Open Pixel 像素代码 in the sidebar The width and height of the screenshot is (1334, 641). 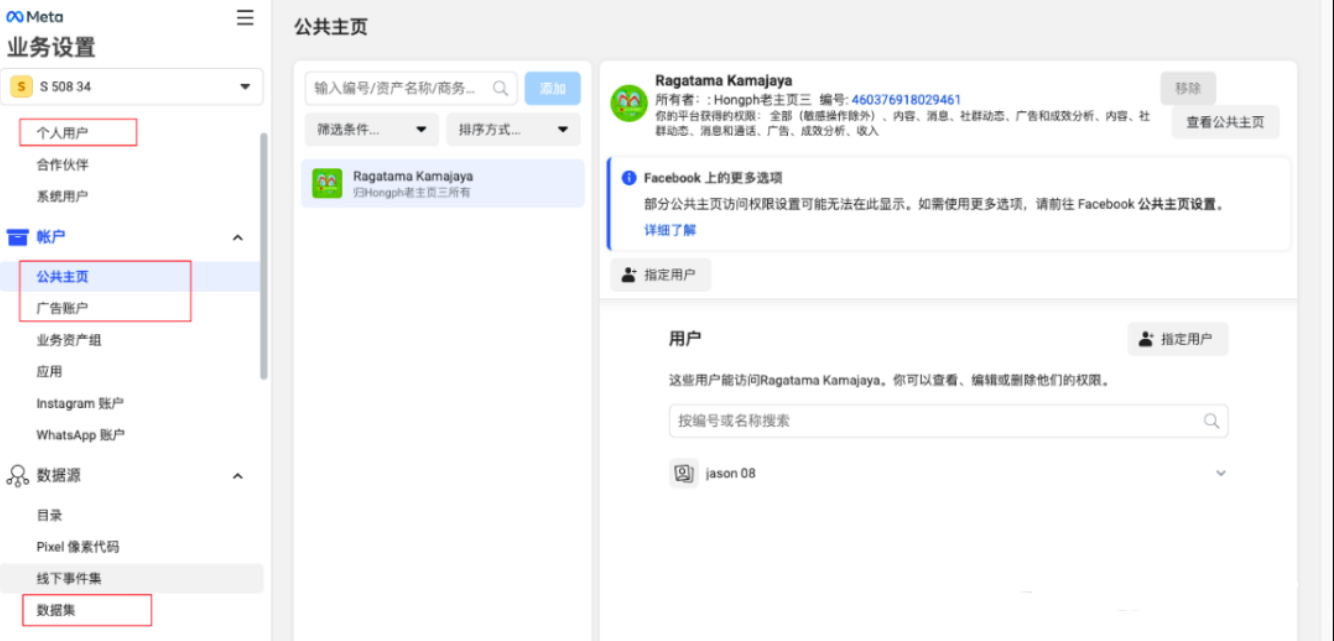coord(78,547)
